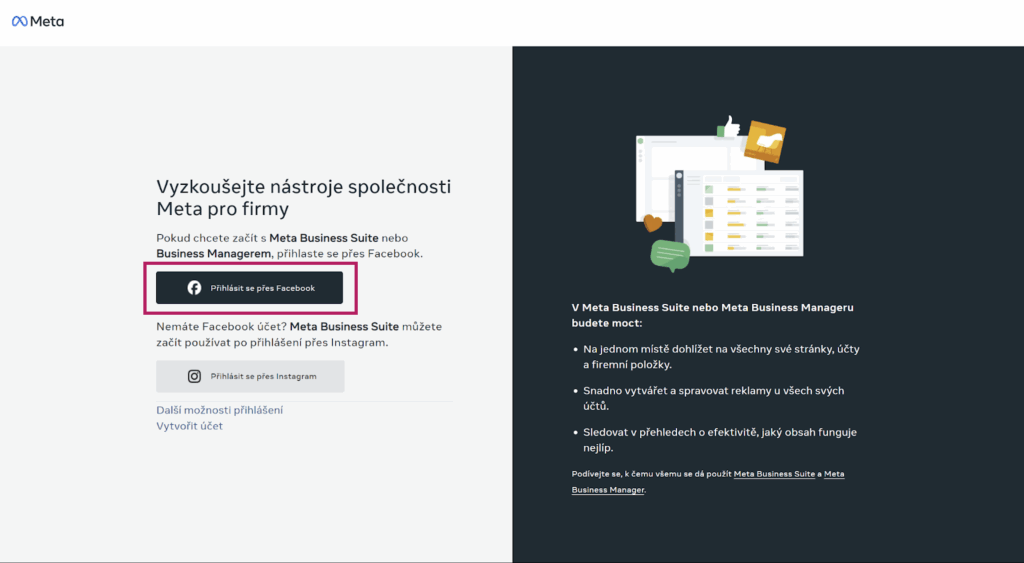Click the bullet starting "Sledovat v přehledech o efektivitě"
This screenshot has width=1024, height=563.
(x=720, y=440)
